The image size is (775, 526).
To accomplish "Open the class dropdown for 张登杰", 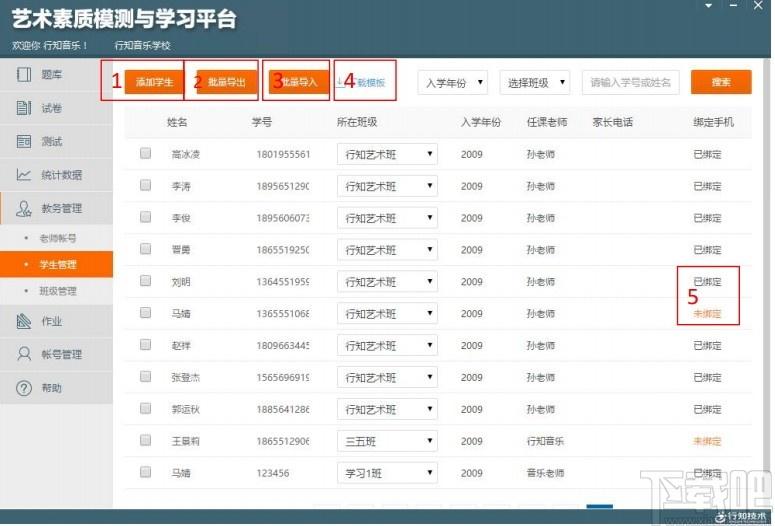I will (387, 377).
